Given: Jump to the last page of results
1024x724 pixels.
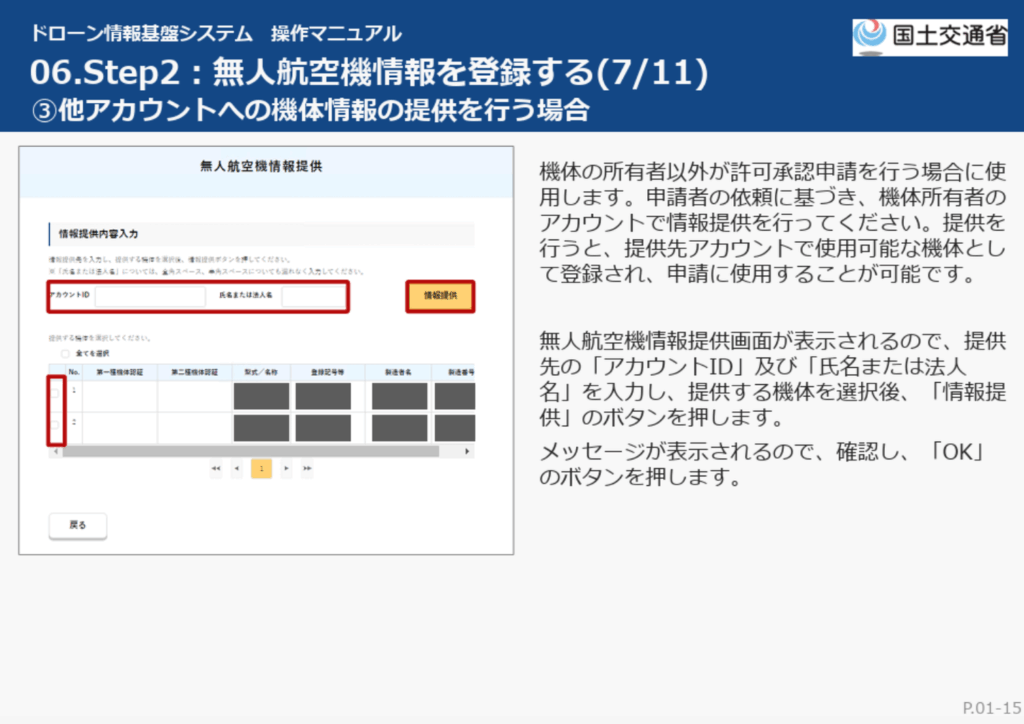Looking at the screenshot, I should click(307, 468).
